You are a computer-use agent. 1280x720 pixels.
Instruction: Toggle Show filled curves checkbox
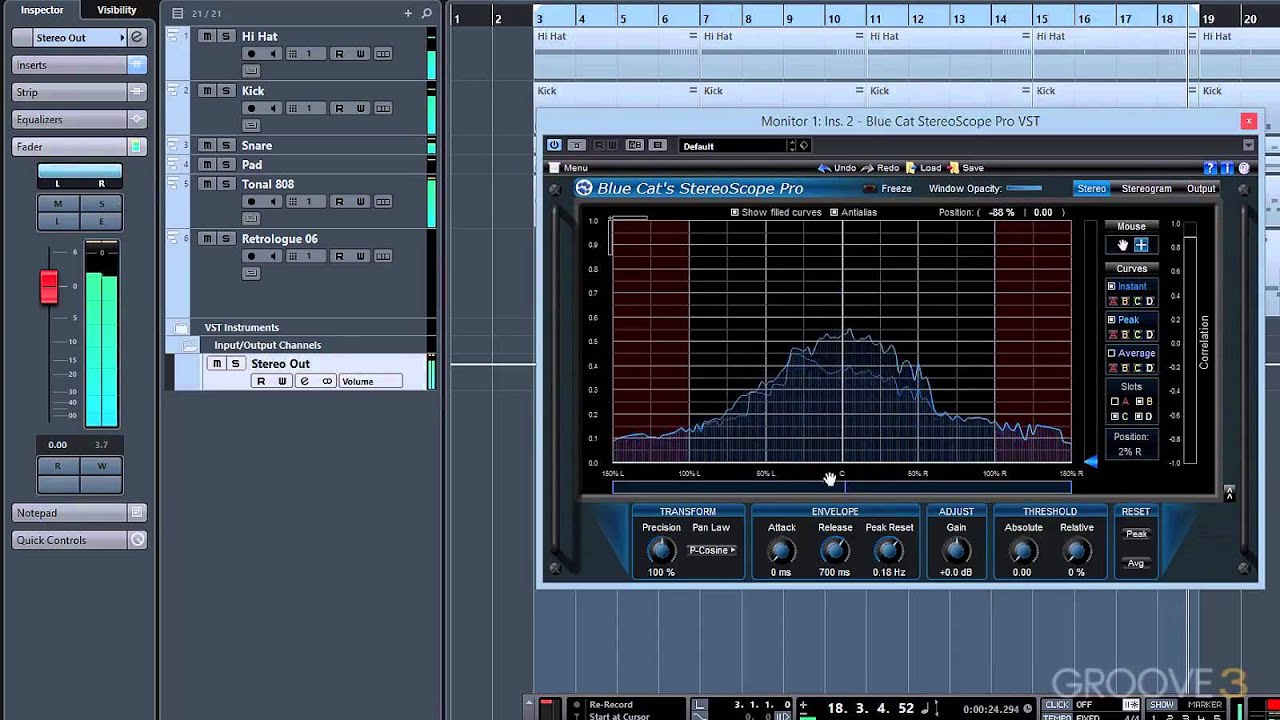pos(735,212)
